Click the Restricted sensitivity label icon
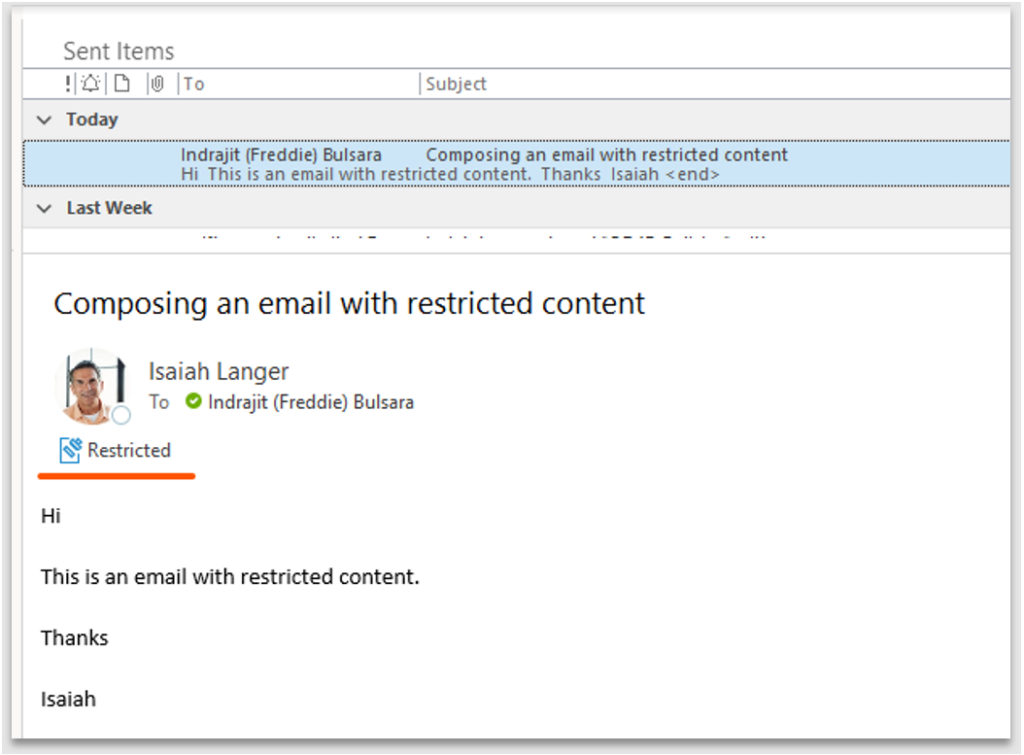1024x755 pixels. (x=70, y=451)
